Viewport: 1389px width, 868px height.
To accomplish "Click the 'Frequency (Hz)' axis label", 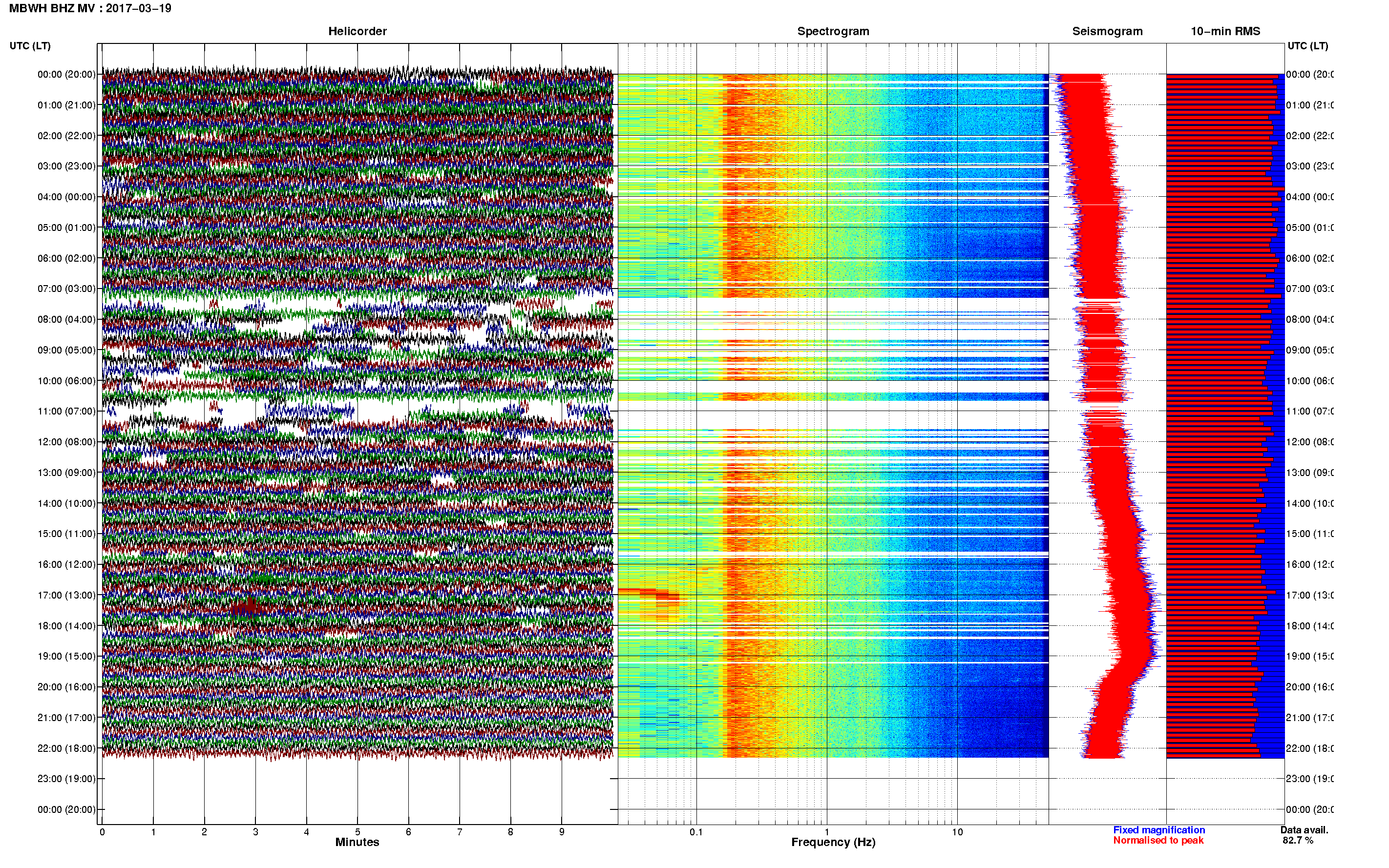I will [833, 842].
